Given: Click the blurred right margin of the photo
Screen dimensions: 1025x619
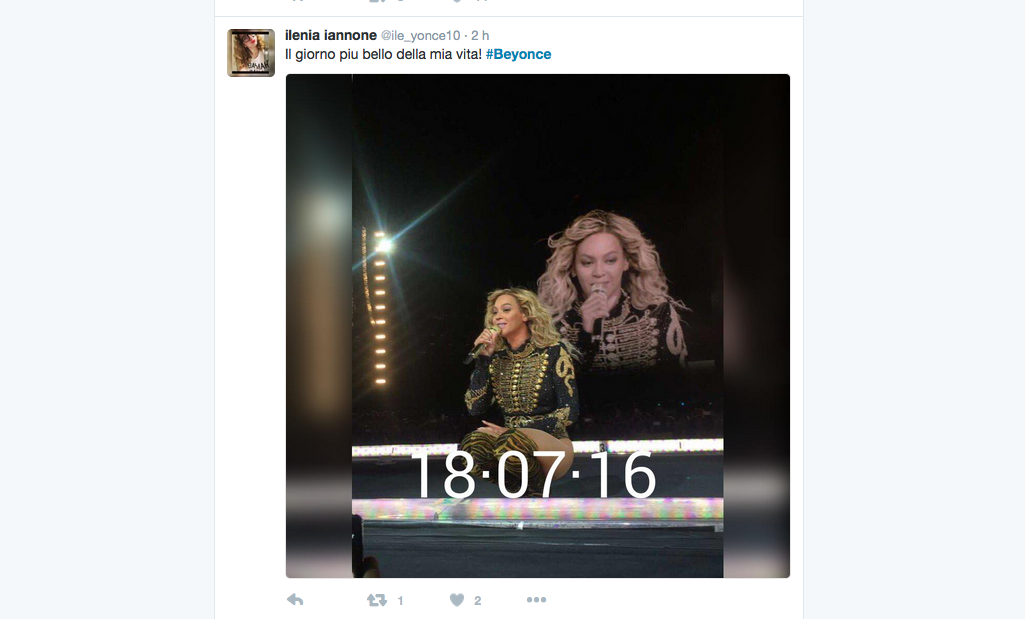Looking at the screenshot, I should click(x=756, y=326).
